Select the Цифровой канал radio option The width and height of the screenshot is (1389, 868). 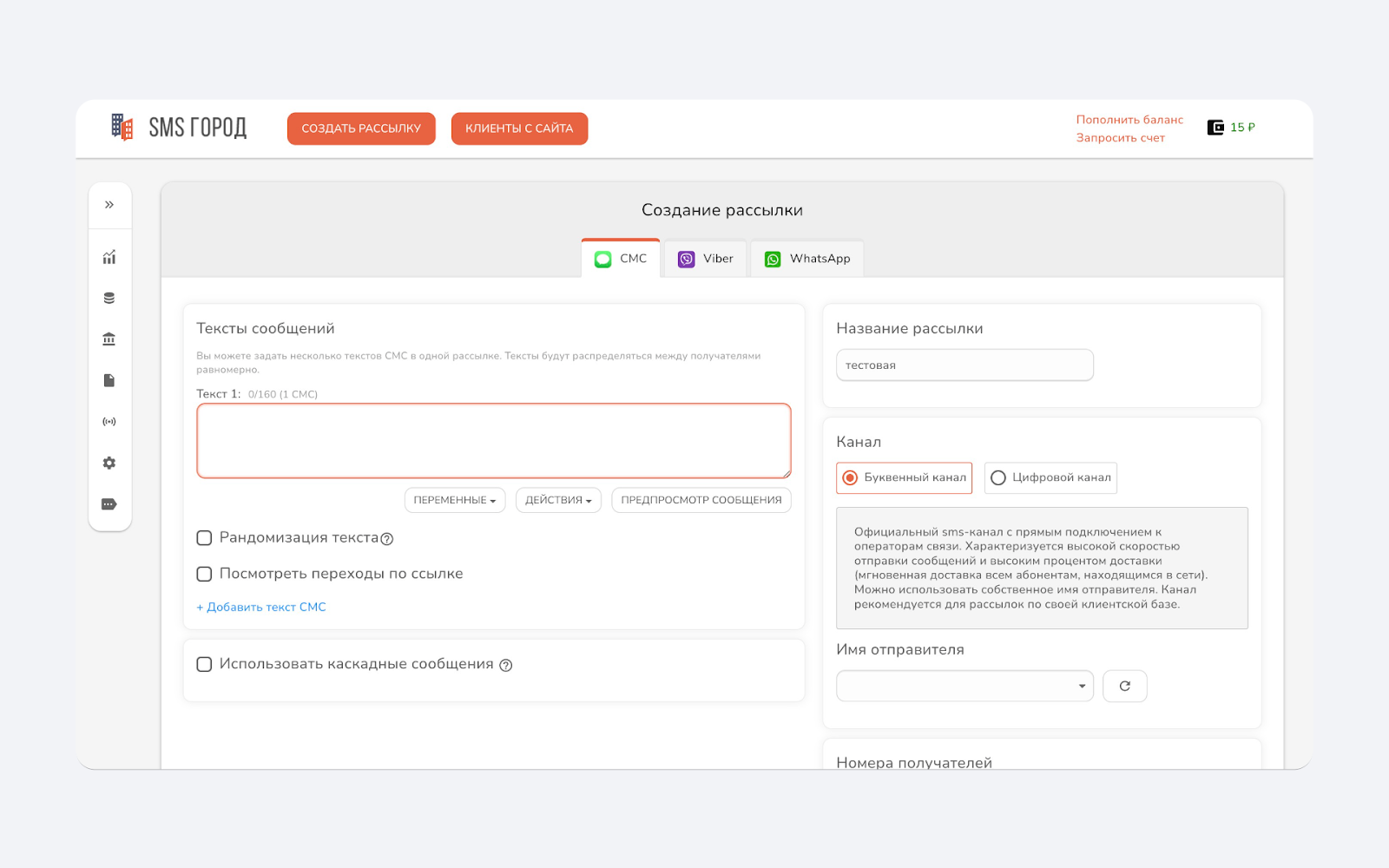(x=998, y=478)
